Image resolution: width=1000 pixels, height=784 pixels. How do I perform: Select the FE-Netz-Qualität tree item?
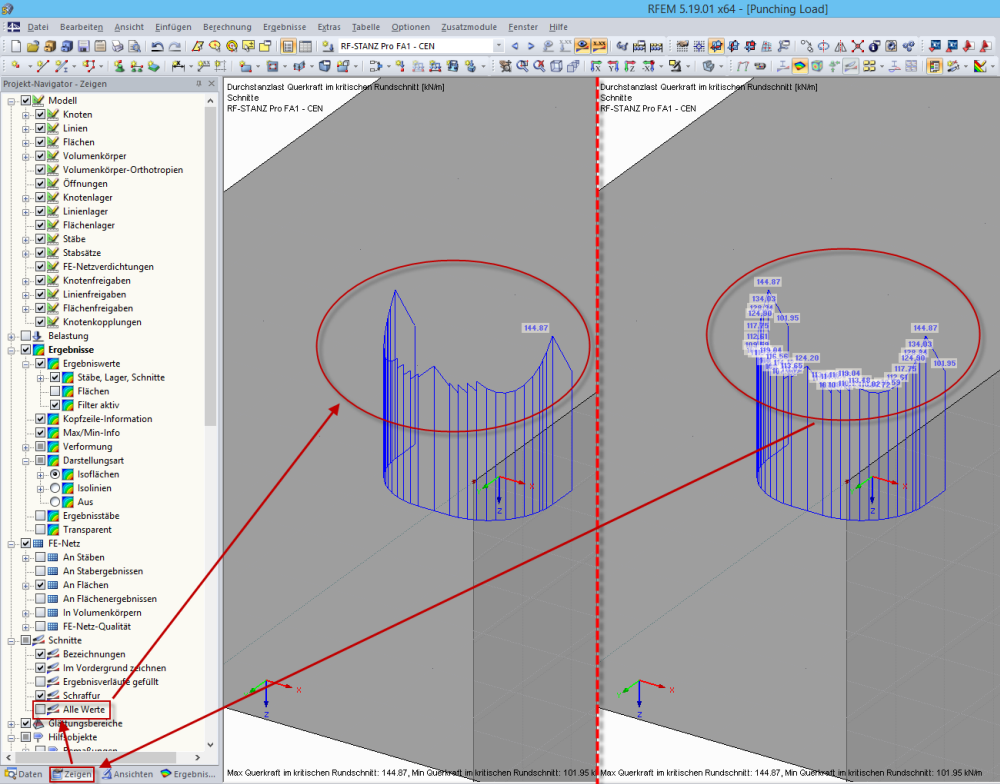click(96, 626)
